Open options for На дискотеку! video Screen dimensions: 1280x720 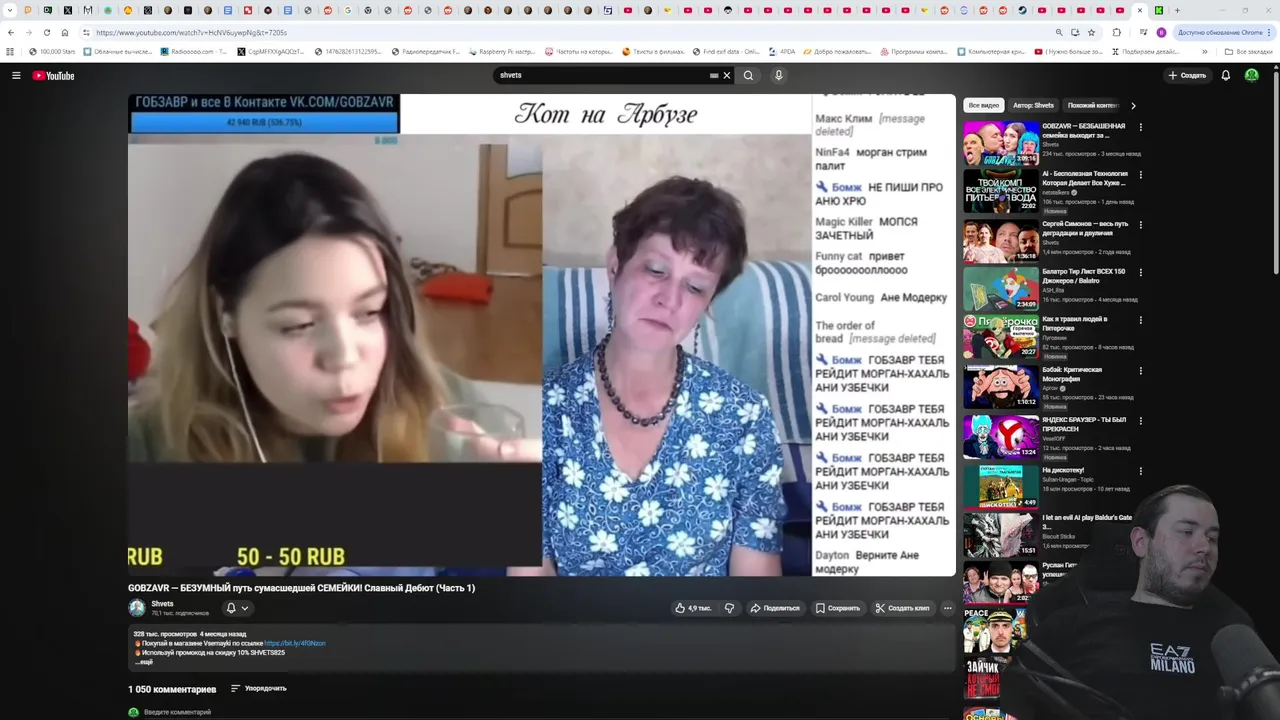(x=1140, y=471)
